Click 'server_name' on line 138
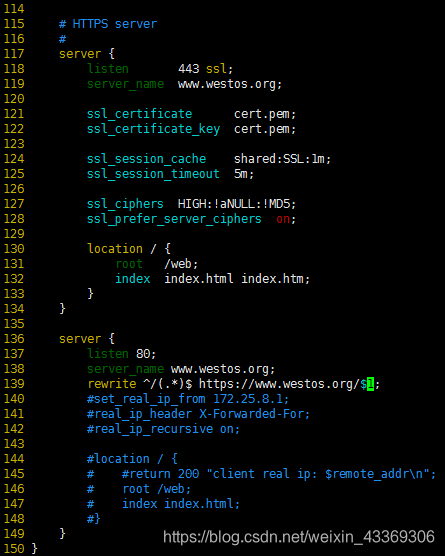Screen dimensions: 445x556 pos(126,369)
